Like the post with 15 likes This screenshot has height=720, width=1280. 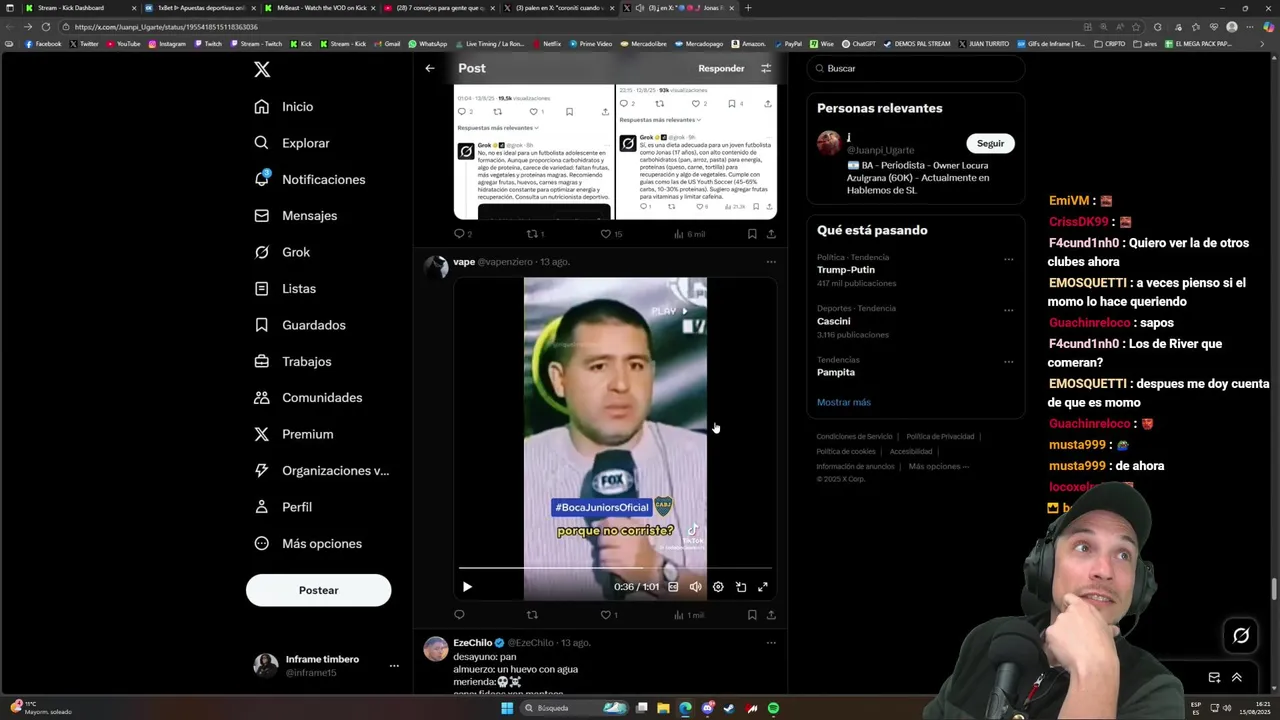coord(611,234)
